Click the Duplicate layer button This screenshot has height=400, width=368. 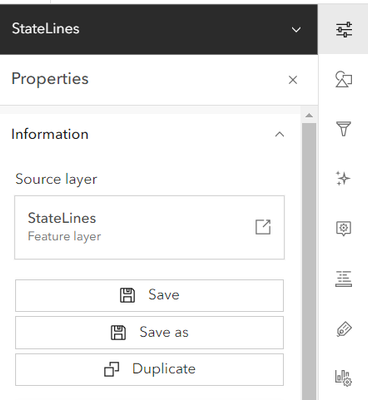[149, 370]
